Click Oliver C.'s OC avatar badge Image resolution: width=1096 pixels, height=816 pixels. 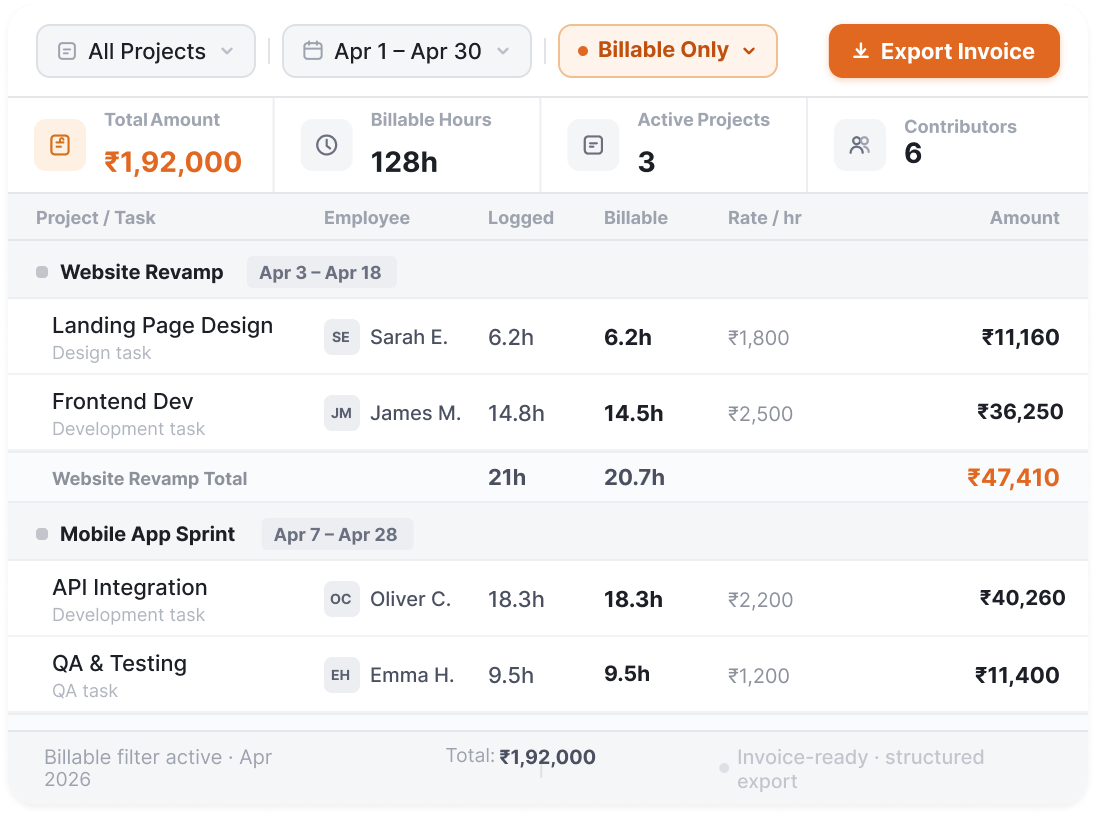pyautogui.click(x=342, y=599)
